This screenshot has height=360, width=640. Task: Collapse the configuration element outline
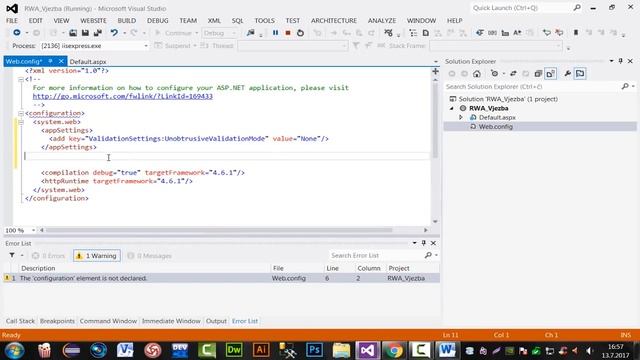click(21, 113)
